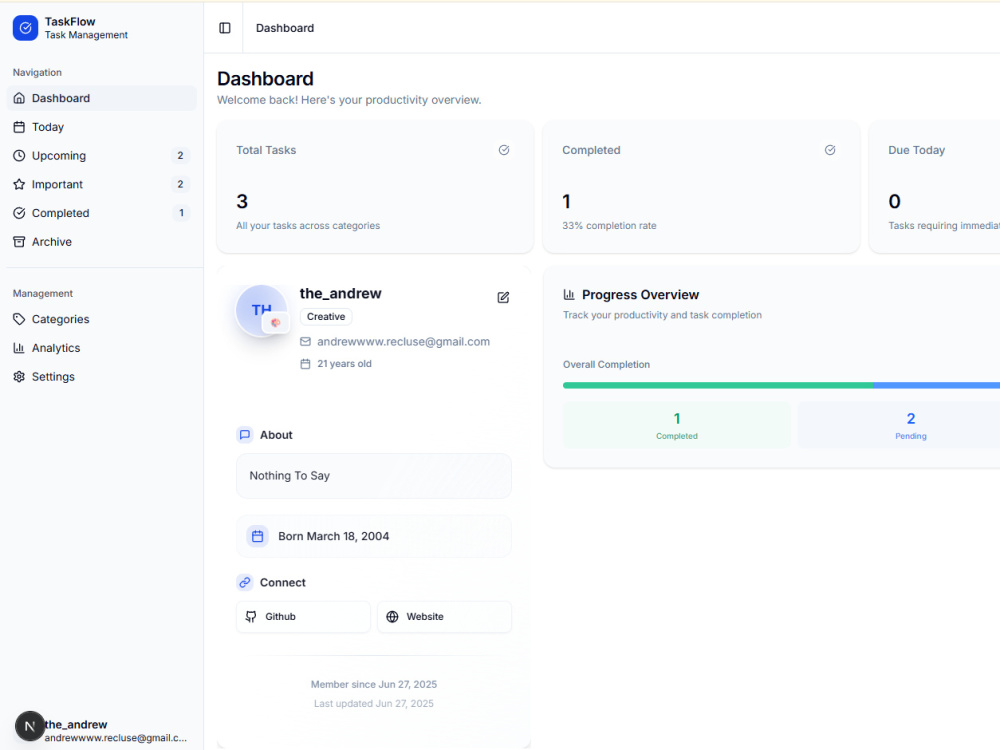This screenshot has width=1000, height=750.
Task: Click the check icon on Completed card
Action: coord(830,150)
